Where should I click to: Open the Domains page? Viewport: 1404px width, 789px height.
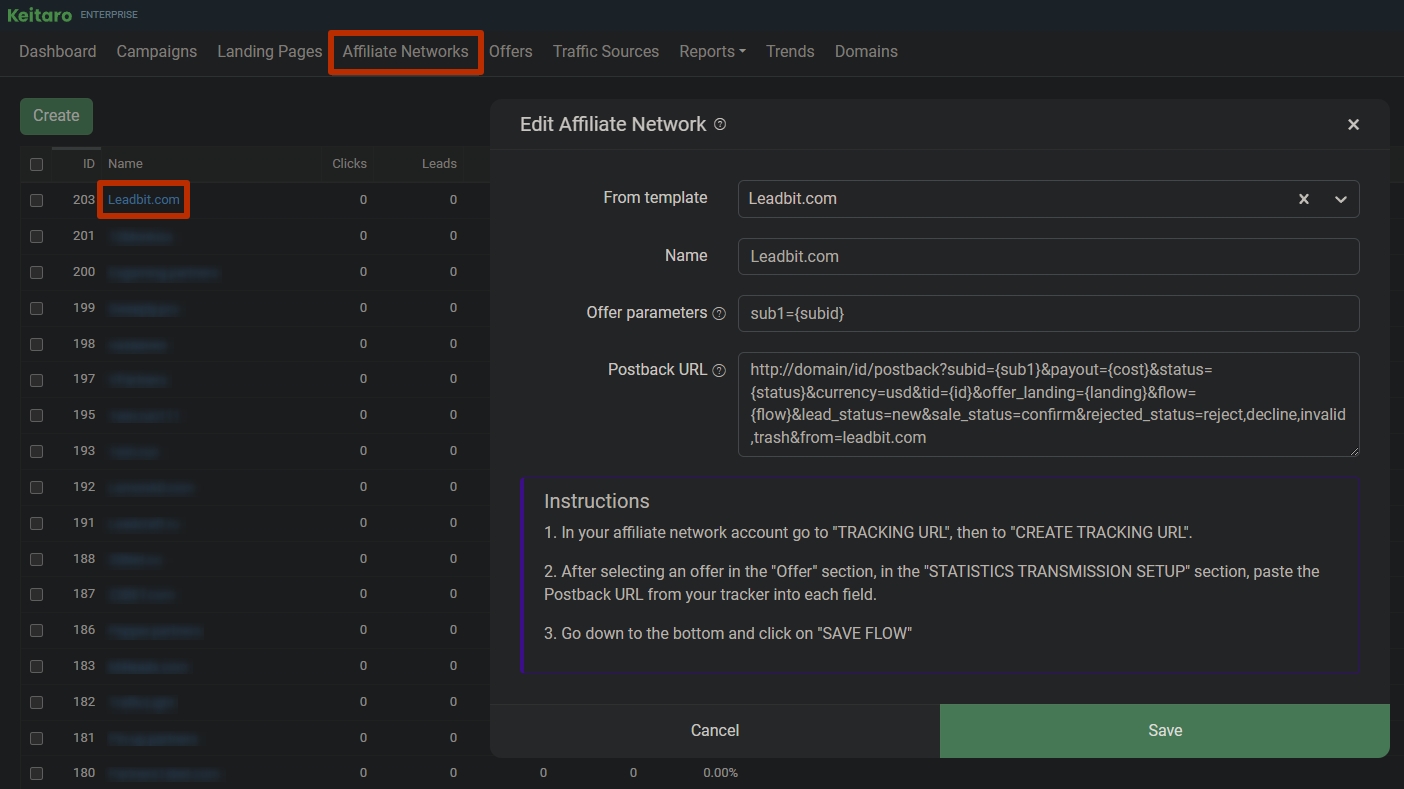coord(866,51)
